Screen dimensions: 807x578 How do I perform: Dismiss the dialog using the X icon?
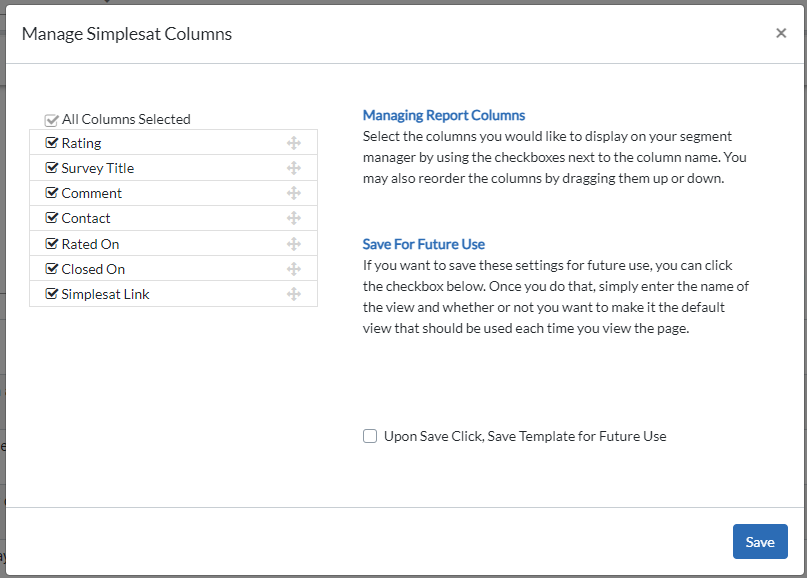click(x=781, y=32)
